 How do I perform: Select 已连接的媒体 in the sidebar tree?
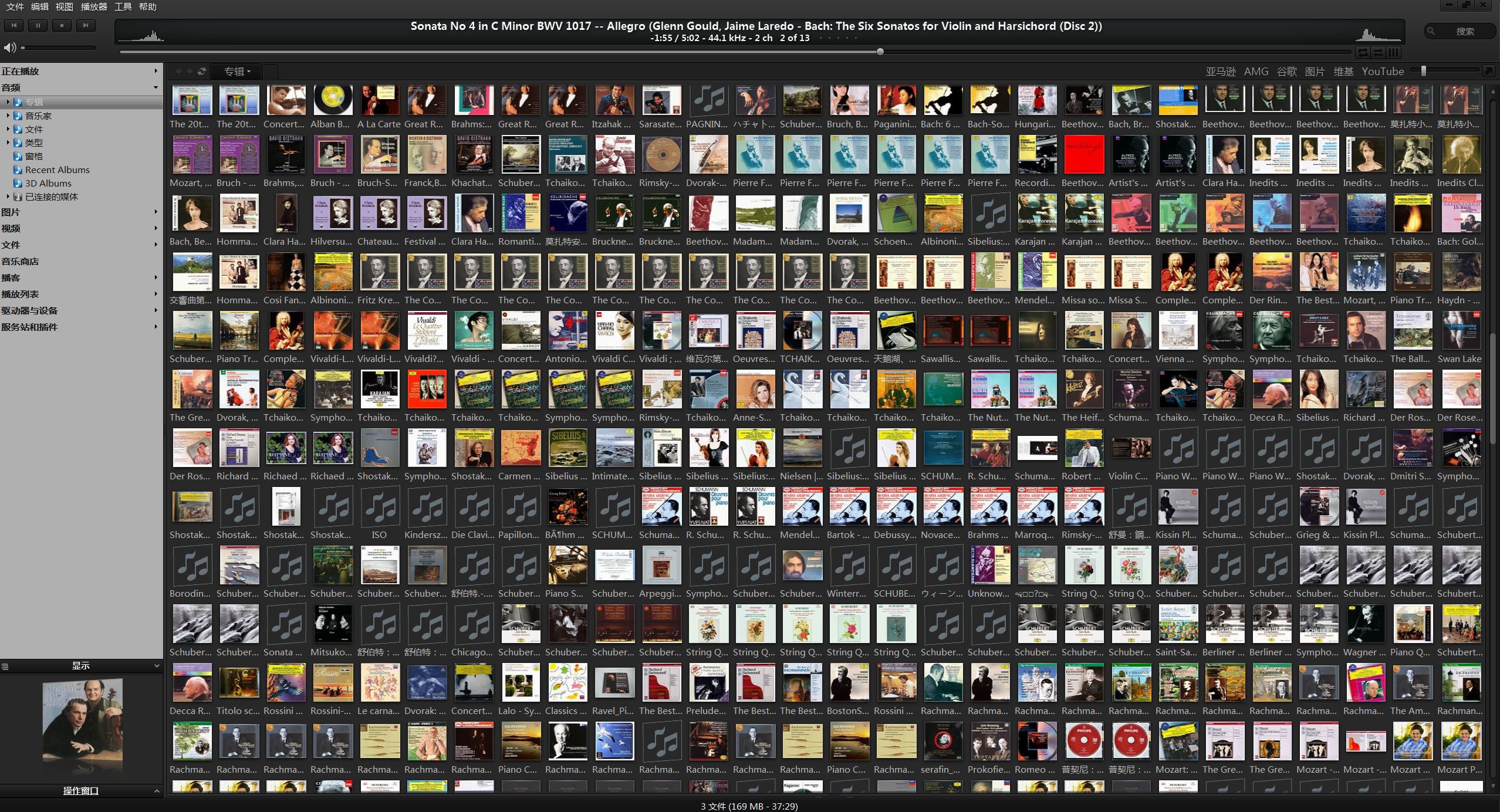(52, 197)
